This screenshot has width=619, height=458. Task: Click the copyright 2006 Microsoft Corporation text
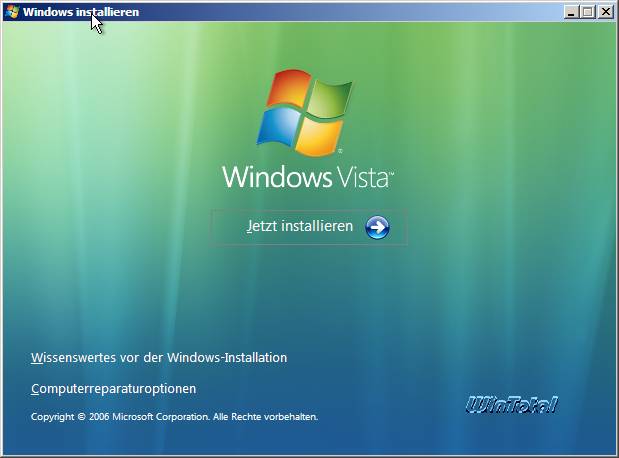[x=174, y=417]
